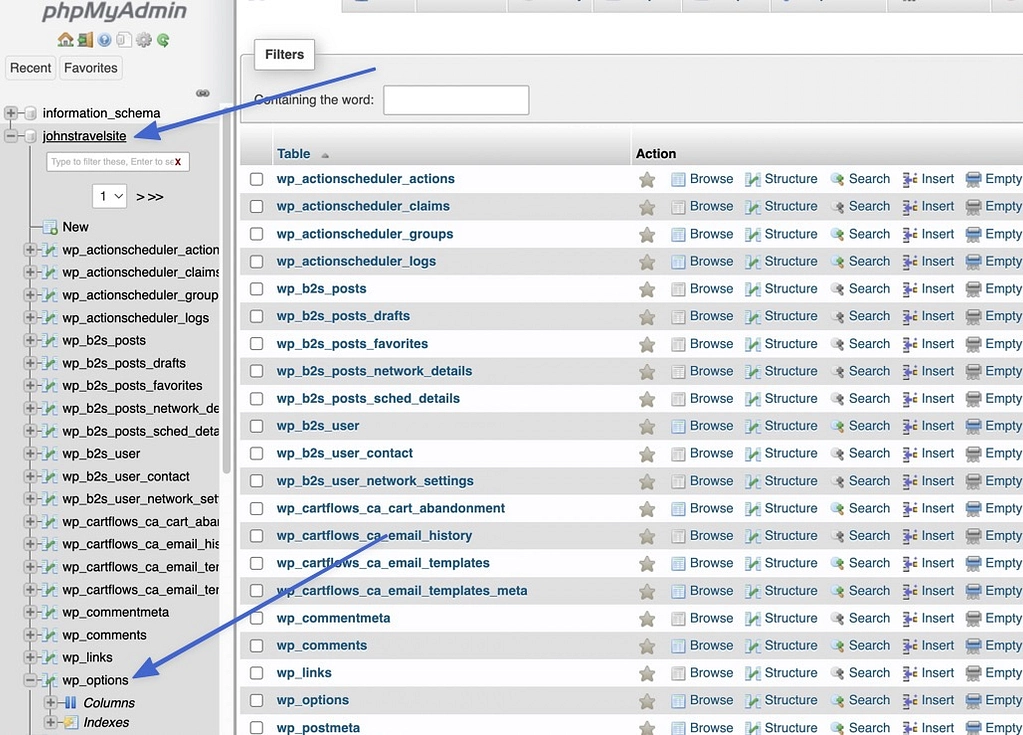Image resolution: width=1023 pixels, height=735 pixels.
Task: Click the Home icon under the phpMyAdmin logo
Action: (65, 40)
